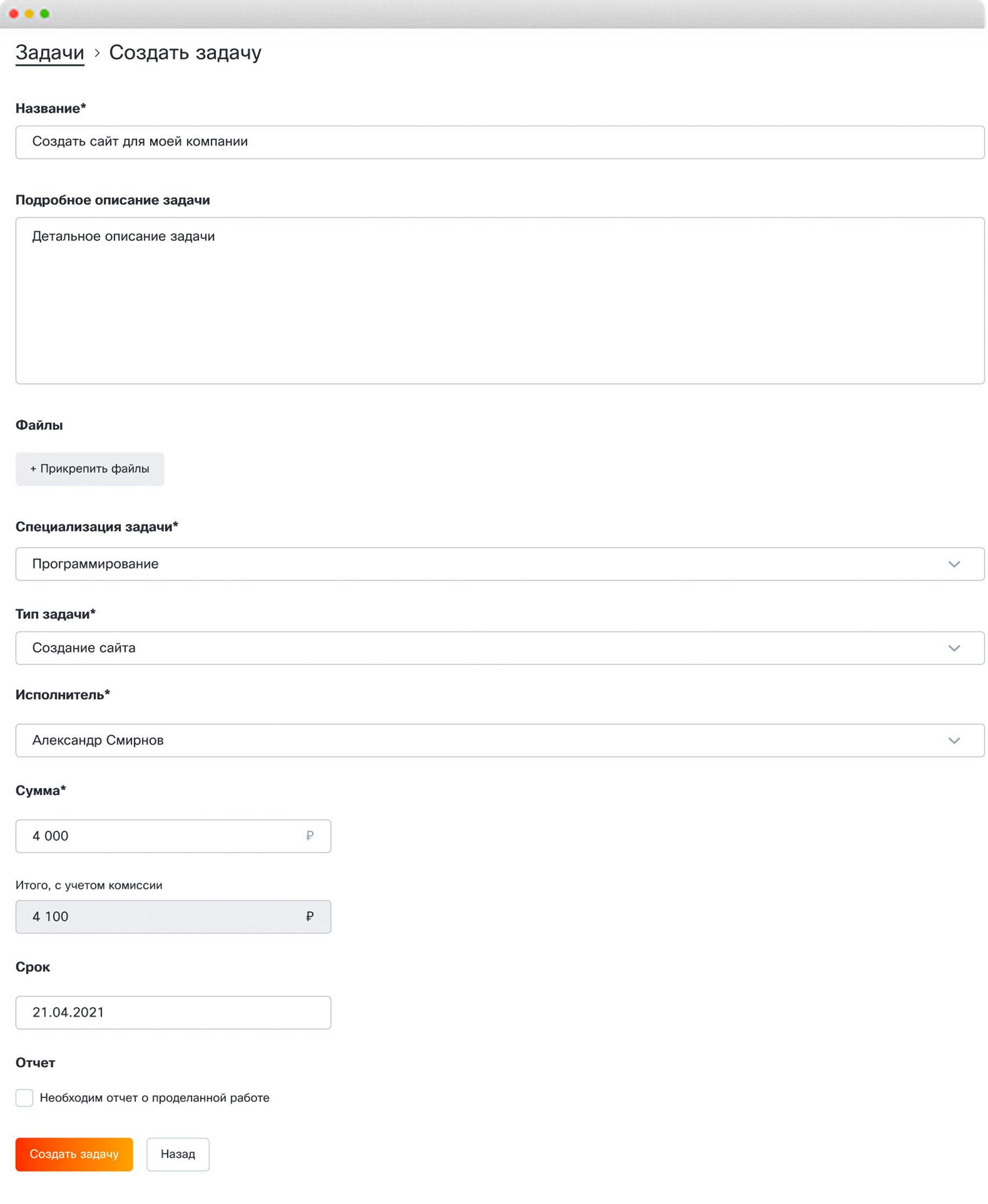Viewport: 988px width, 1204px height.
Task: Click the green maximize window button
Action: point(44,14)
